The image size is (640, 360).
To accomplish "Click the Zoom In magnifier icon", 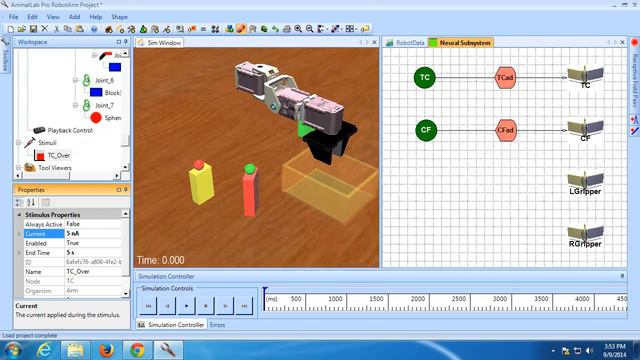I will (x=298, y=29).
